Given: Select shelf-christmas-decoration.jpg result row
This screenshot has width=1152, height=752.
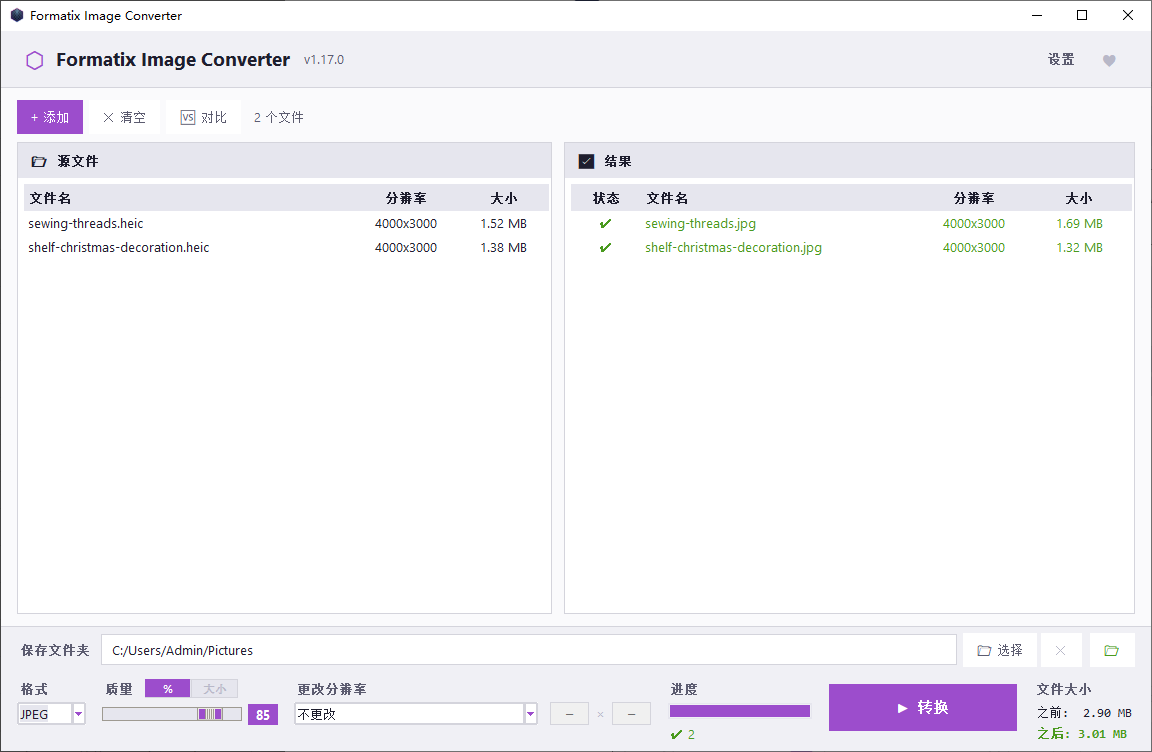Looking at the screenshot, I should coord(852,247).
